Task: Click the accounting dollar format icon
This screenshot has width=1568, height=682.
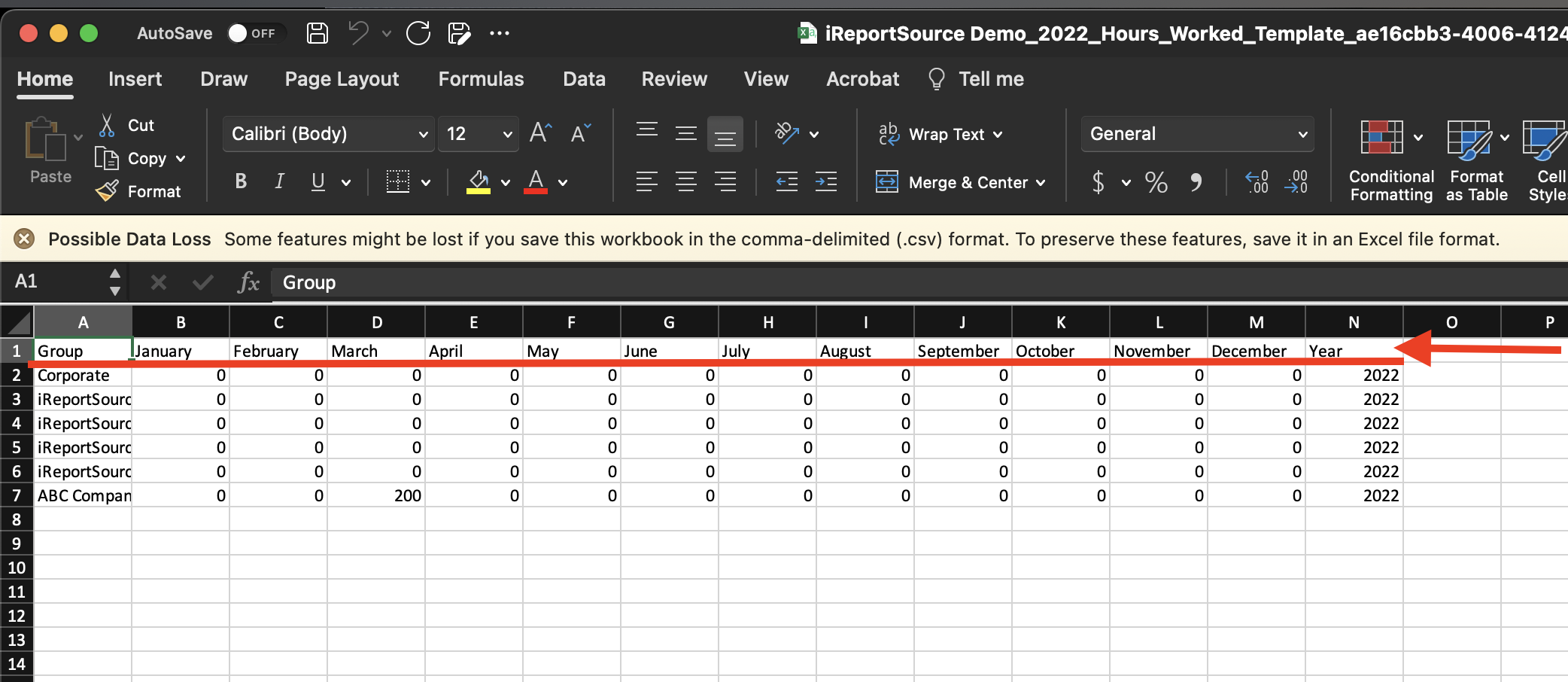Action: coord(1099,182)
